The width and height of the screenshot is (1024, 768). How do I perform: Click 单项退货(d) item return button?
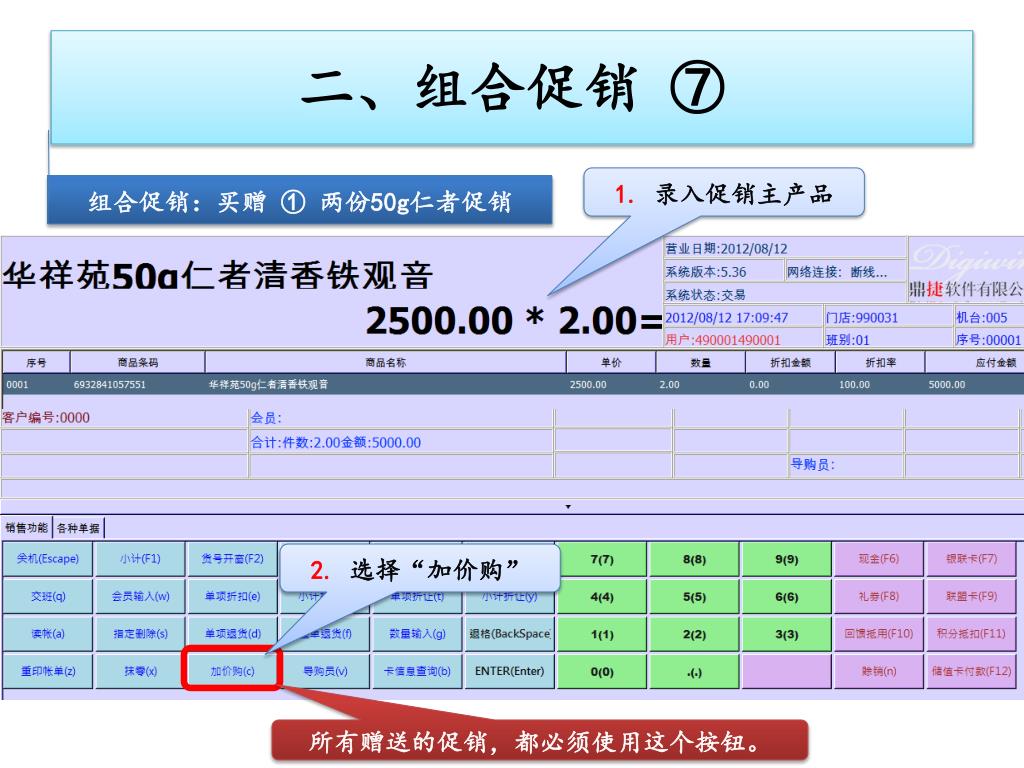click(232, 633)
